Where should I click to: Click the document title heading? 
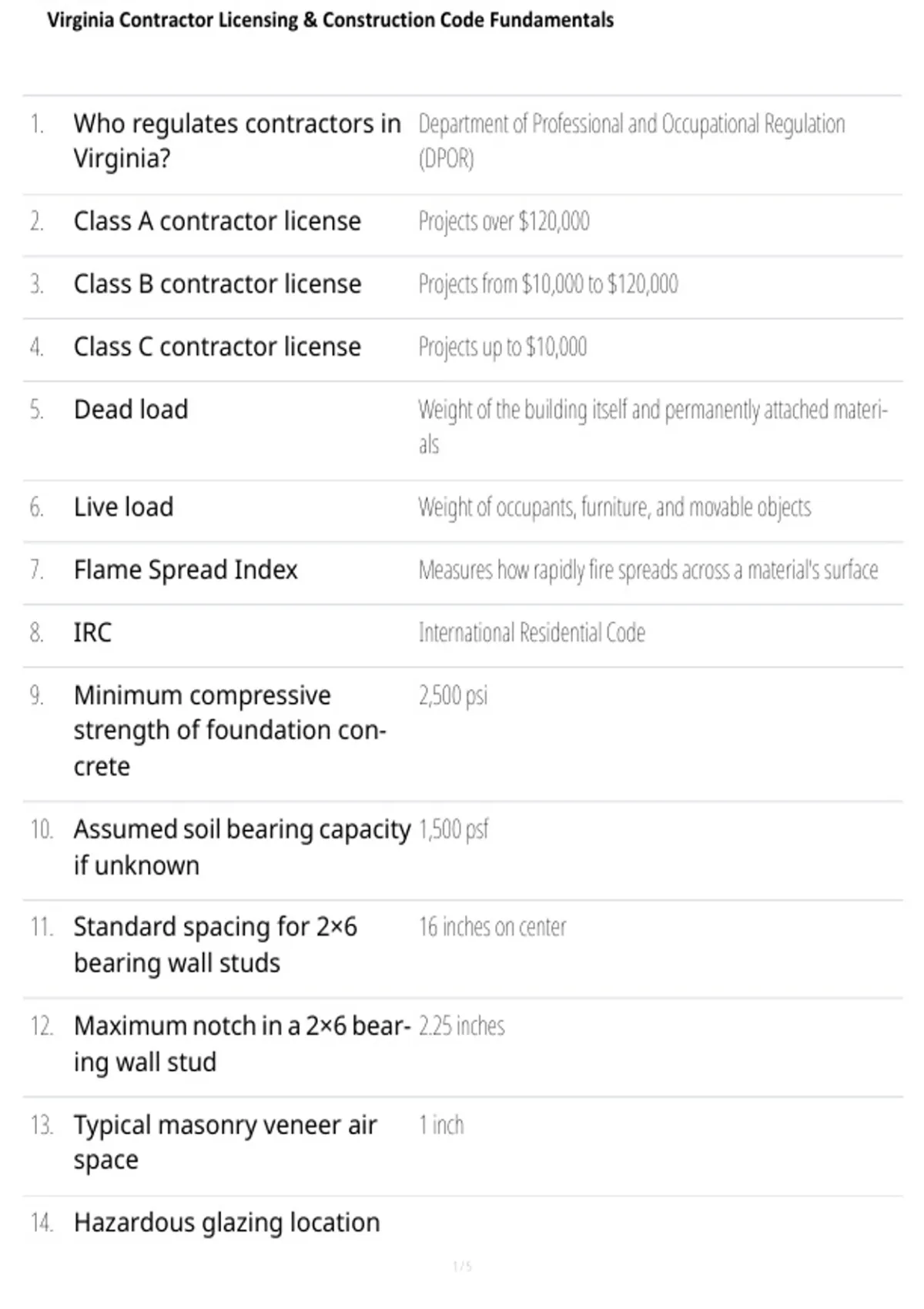pos(330,20)
